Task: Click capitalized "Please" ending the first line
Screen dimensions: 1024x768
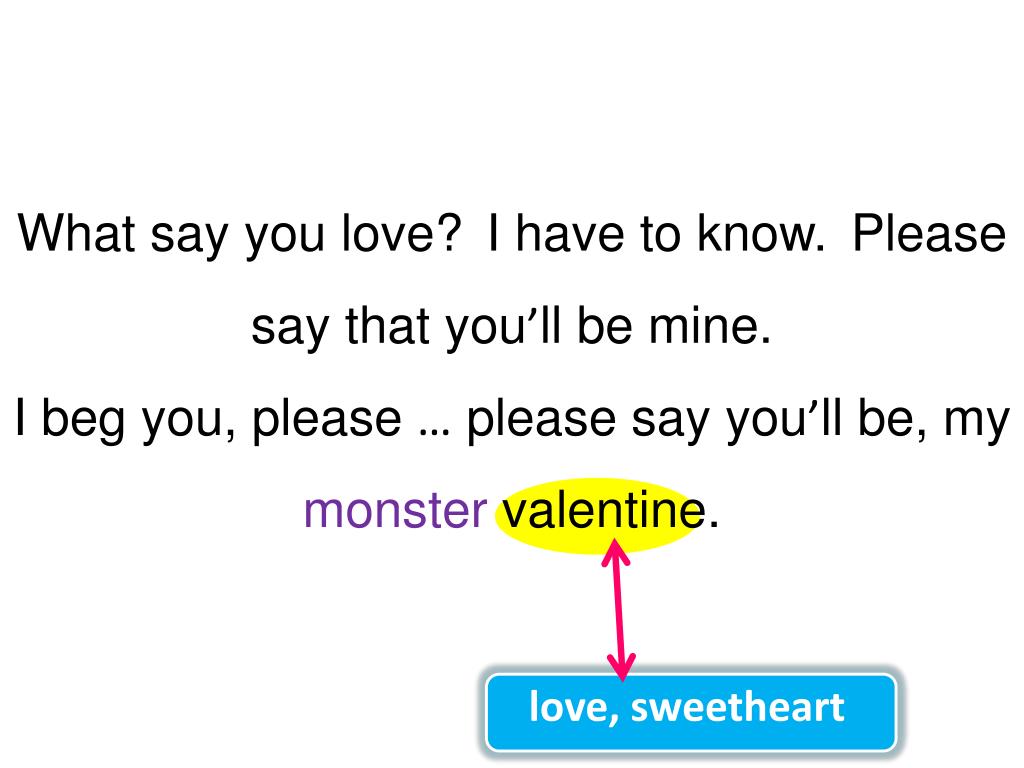Action: click(x=929, y=233)
